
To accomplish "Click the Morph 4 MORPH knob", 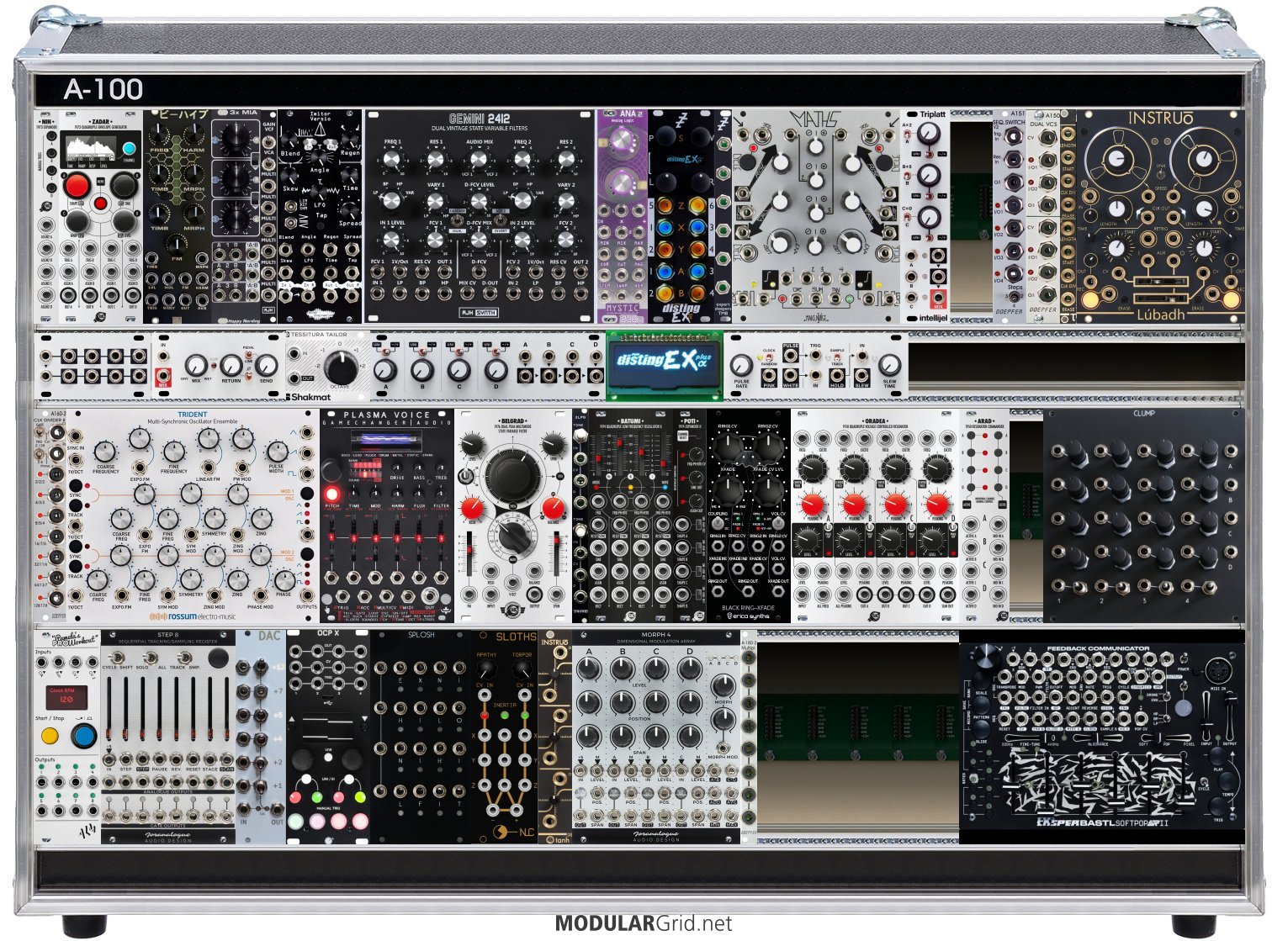I will (723, 685).
